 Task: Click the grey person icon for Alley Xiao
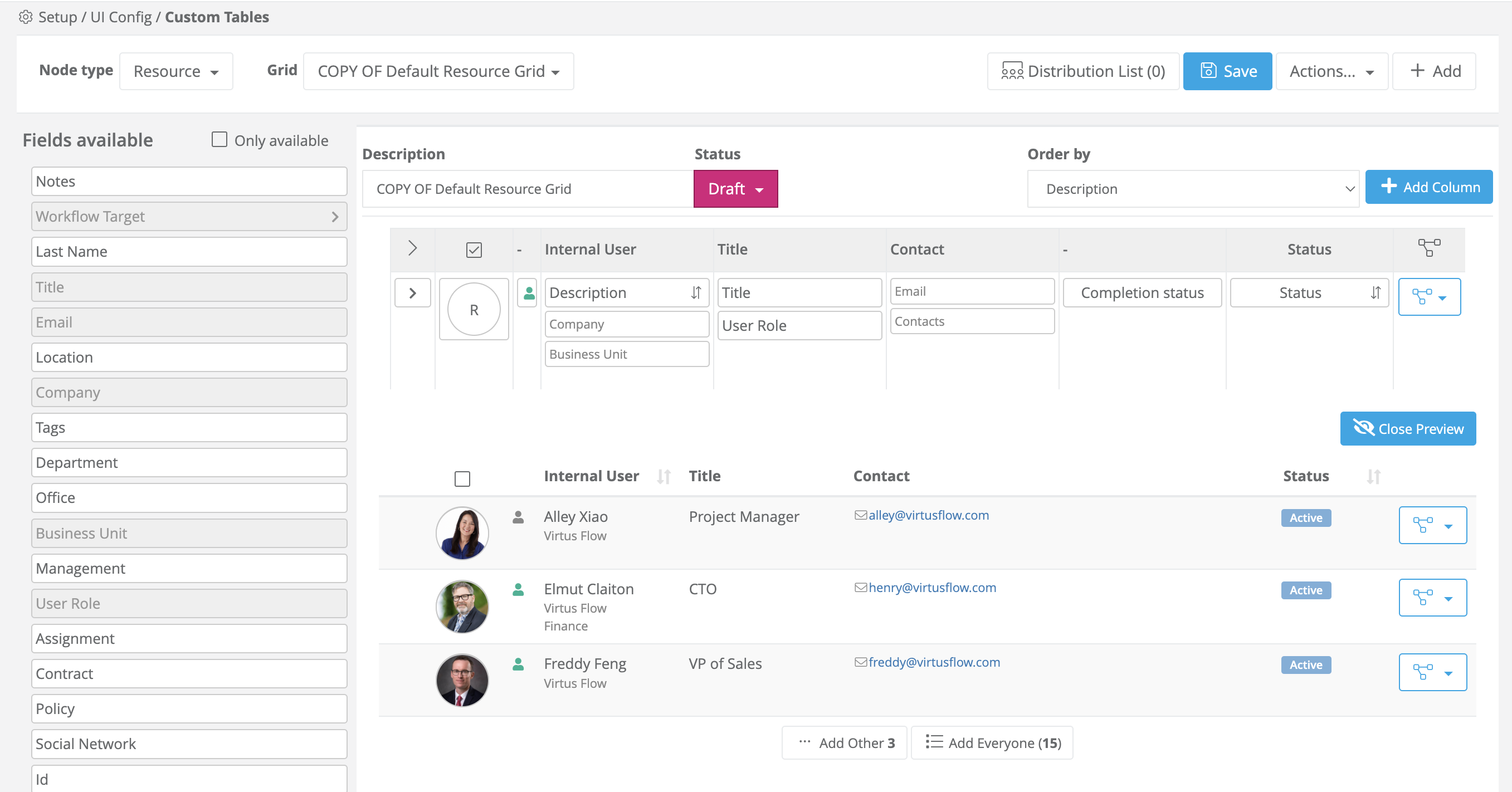518,517
